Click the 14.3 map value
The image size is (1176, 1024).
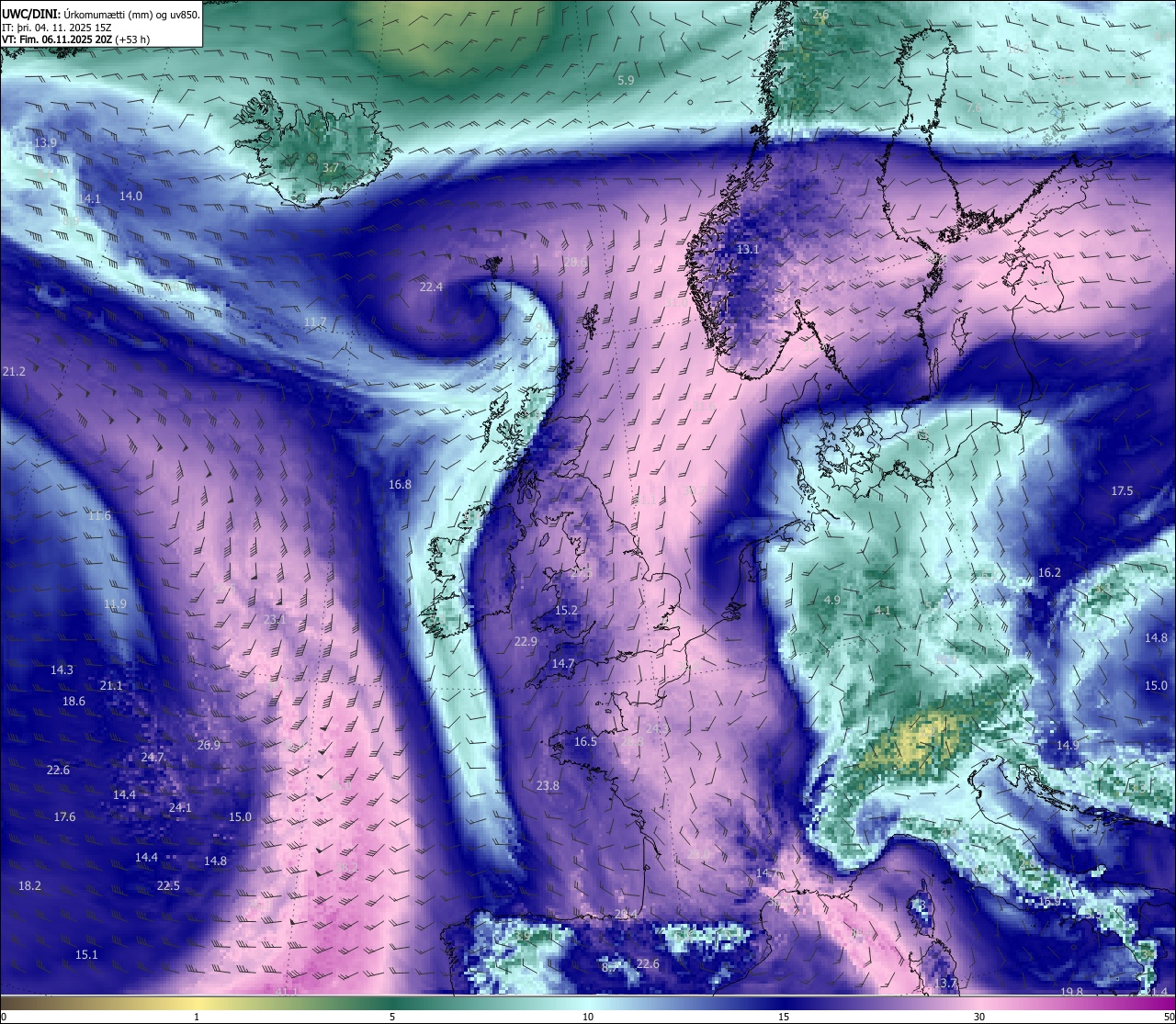click(62, 670)
